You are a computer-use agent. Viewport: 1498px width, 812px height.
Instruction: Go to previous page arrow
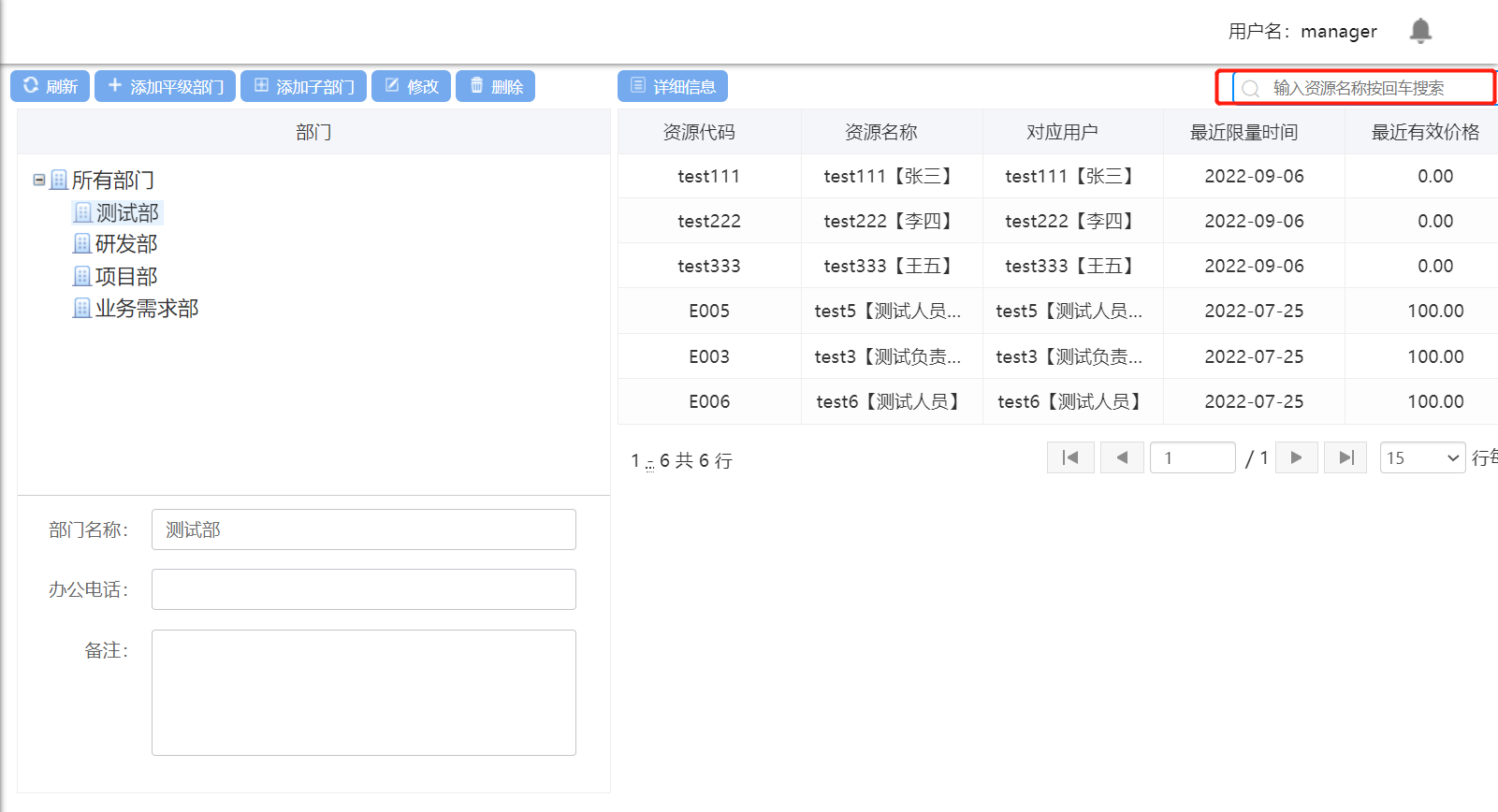[x=1122, y=457]
